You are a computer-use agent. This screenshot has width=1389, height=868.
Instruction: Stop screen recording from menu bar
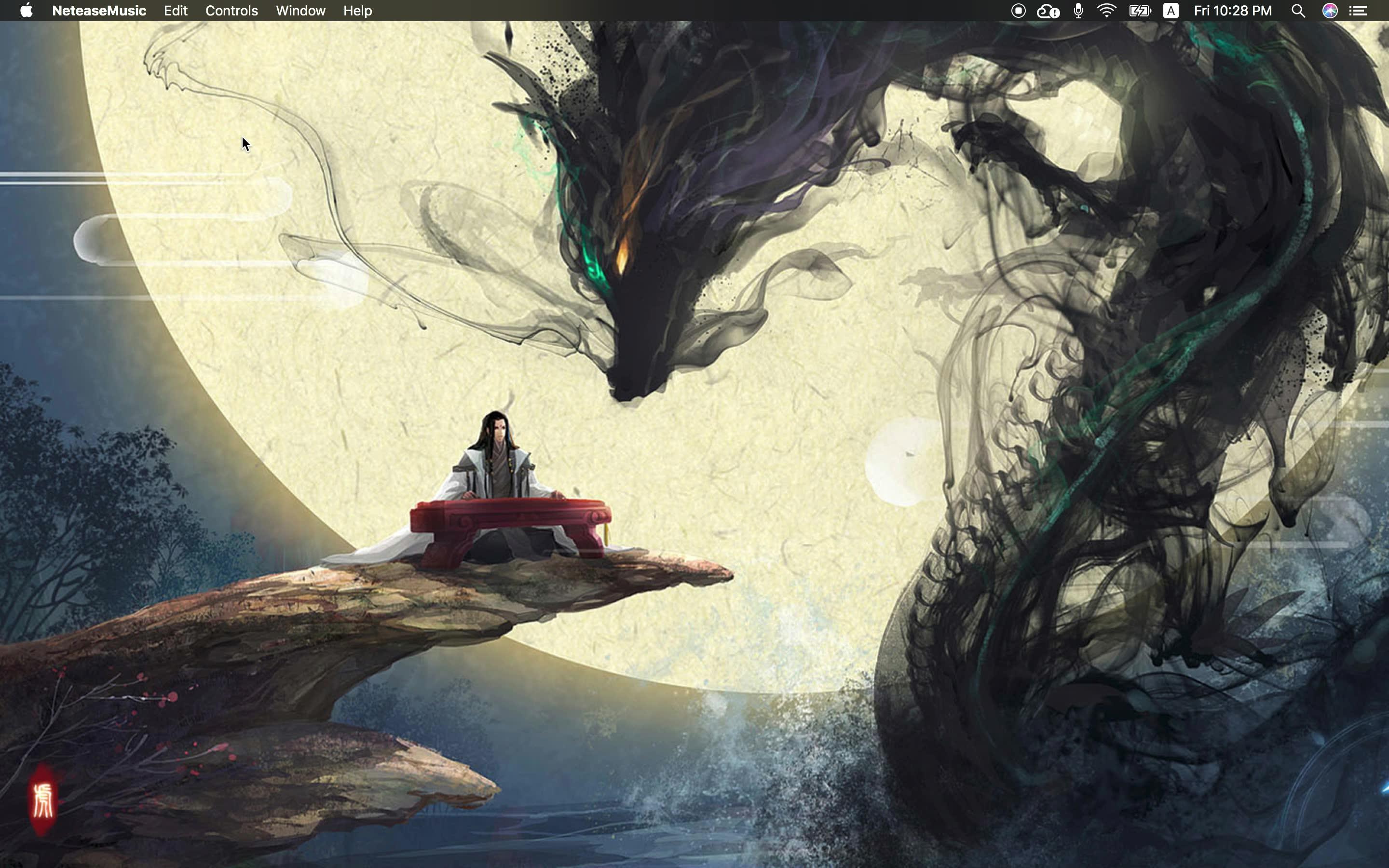click(x=1018, y=10)
